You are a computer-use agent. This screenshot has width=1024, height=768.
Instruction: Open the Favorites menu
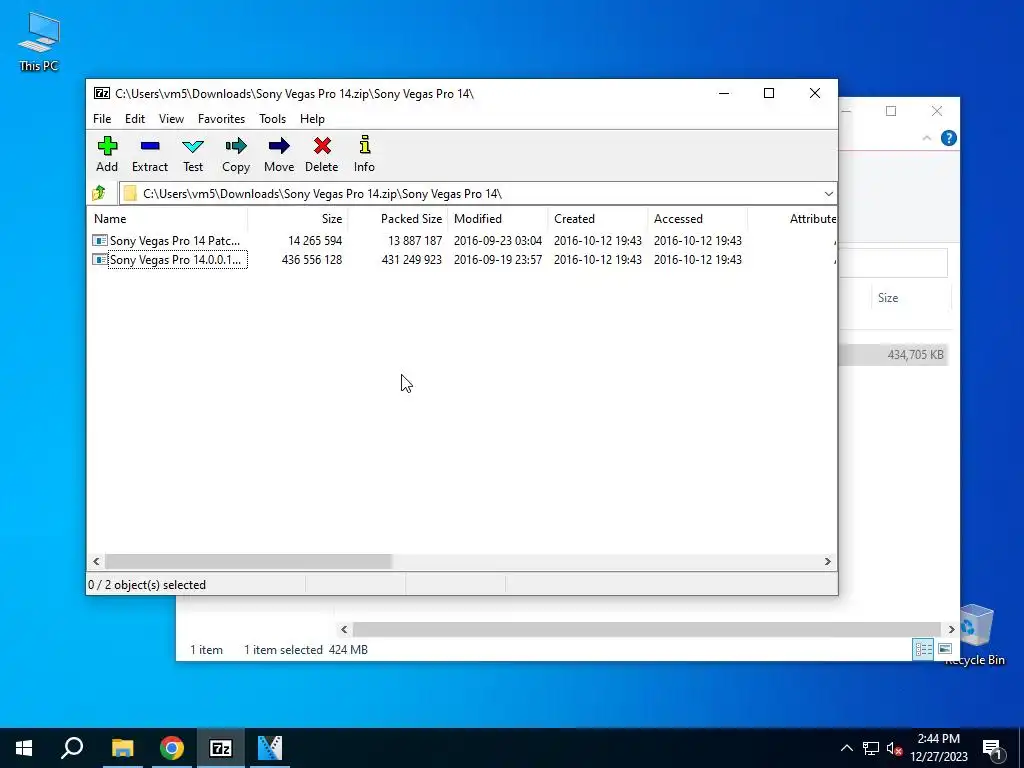click(221, 119)
